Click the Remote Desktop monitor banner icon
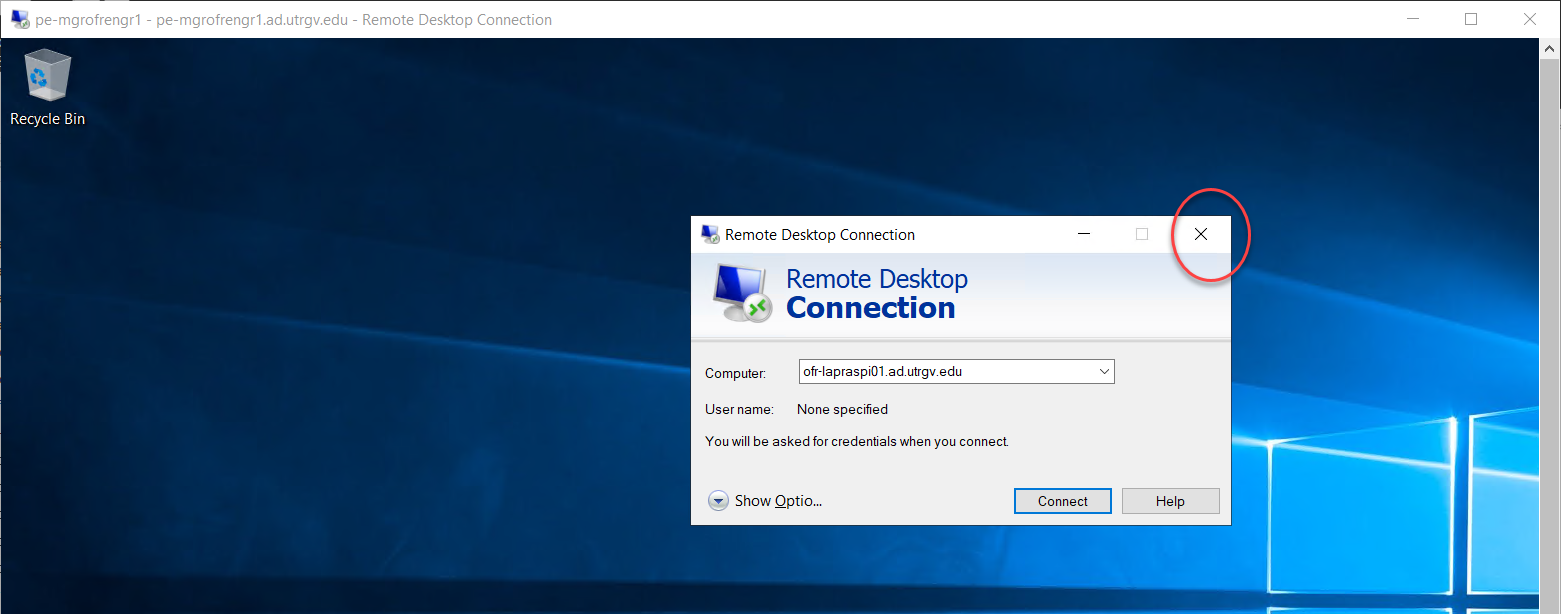The width and height of the screenshot is (1561, 614). coord(742,293)
